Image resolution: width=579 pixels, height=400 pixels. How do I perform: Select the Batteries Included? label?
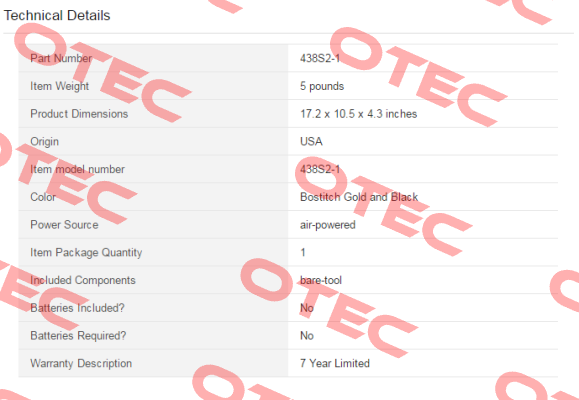click(x=77, y=308)
